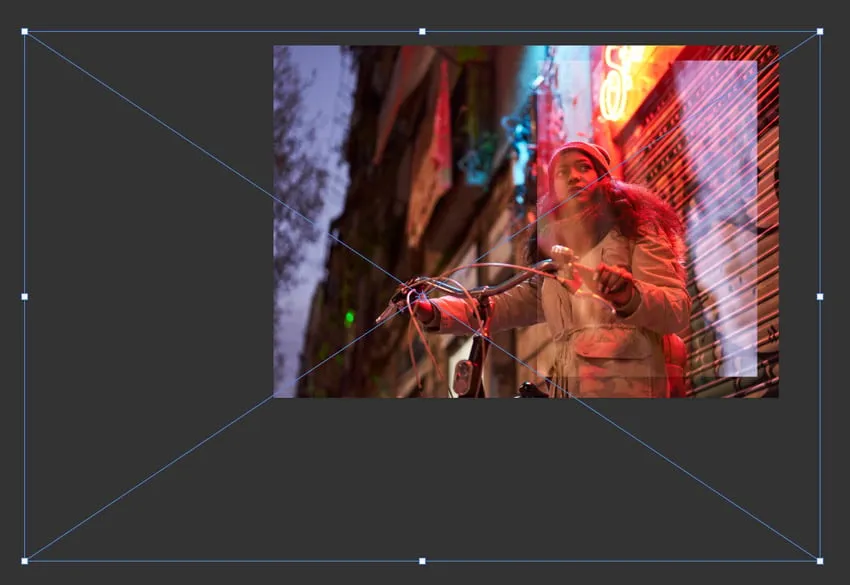Image resolution: width=850 pixels, height=585 pixels.
Task: Click the woman's hand on the handlebar
Action: (x=613, y=283)
